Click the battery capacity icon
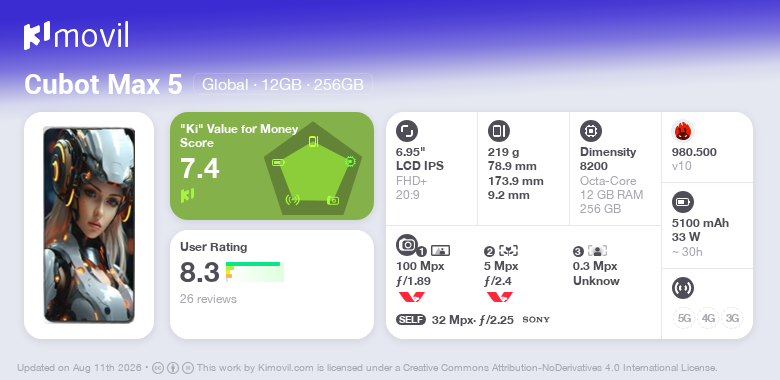The image size is (780, 380). coord(682,202)
